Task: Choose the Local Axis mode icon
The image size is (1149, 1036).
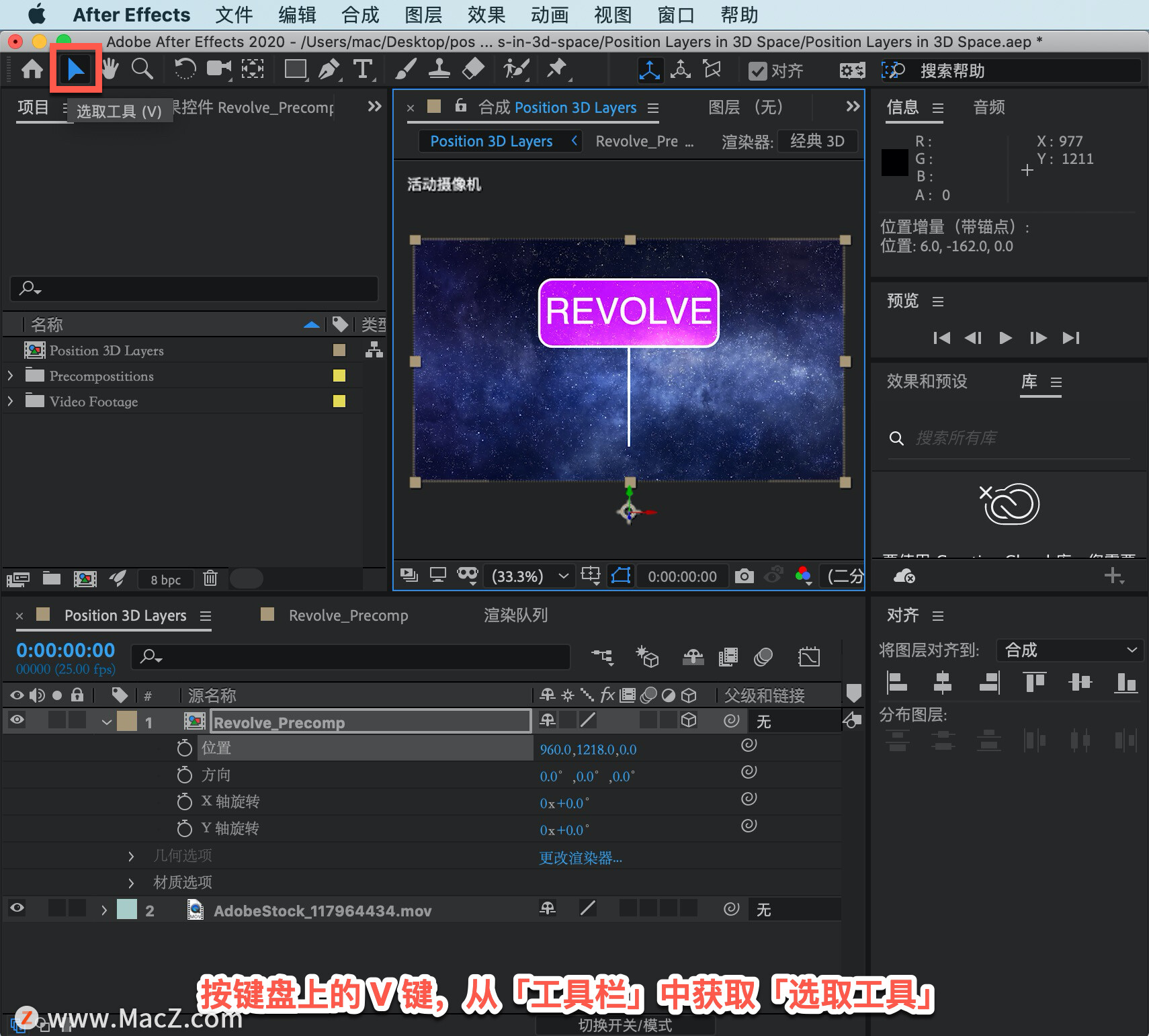Action: [649, 70]
